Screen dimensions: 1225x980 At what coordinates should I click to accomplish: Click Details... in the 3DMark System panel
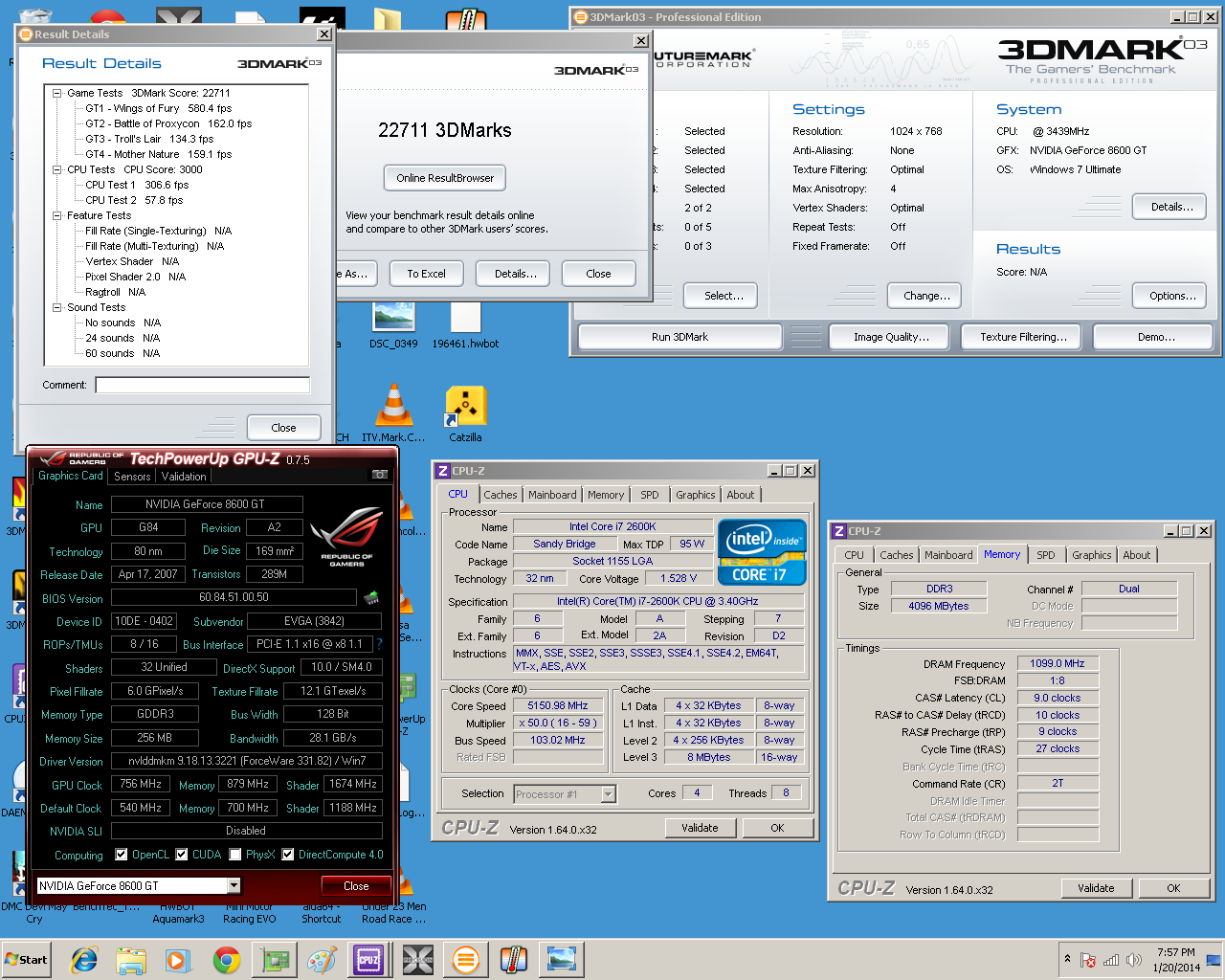point(1171,207)
